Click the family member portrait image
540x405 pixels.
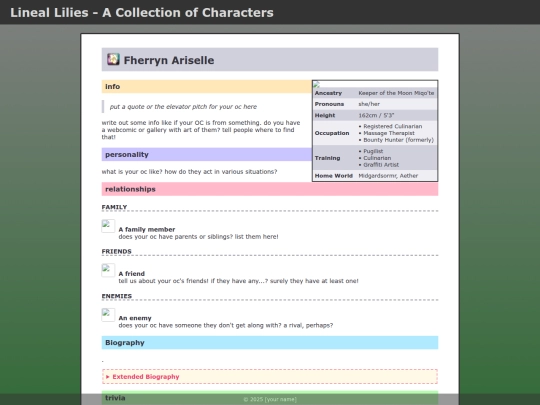108,226
